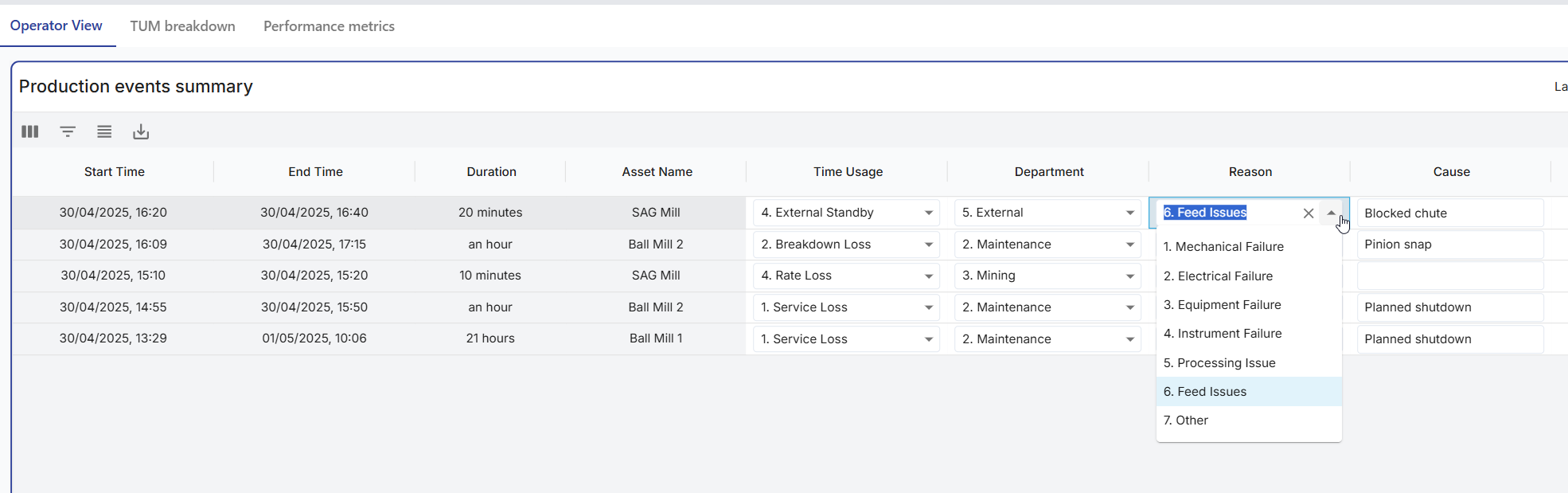Select 2. Electrical Failure option
This screenshot has height=493, width=1568.
tap(1218, 276)
